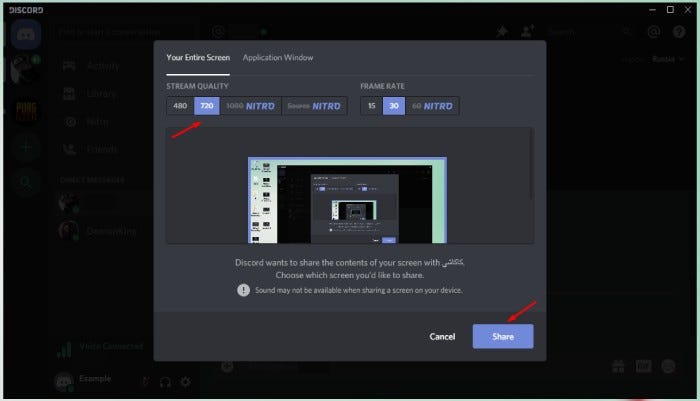This screenshot has height=401, width=700.
Task: Open Activity in the sidebar
Action: tap(91, 66)
